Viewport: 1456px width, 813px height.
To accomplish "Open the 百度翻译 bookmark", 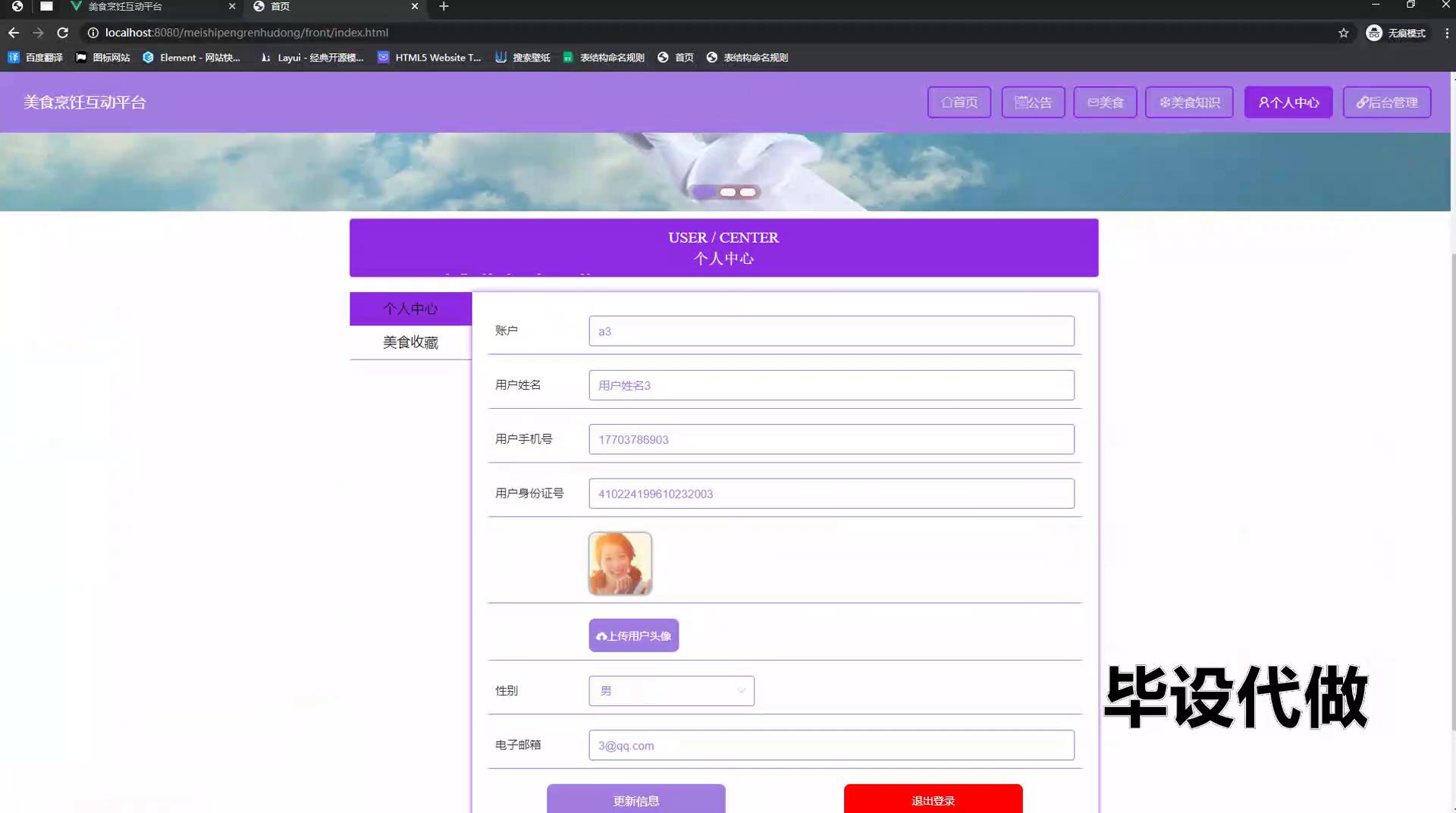I will (36, 58).
